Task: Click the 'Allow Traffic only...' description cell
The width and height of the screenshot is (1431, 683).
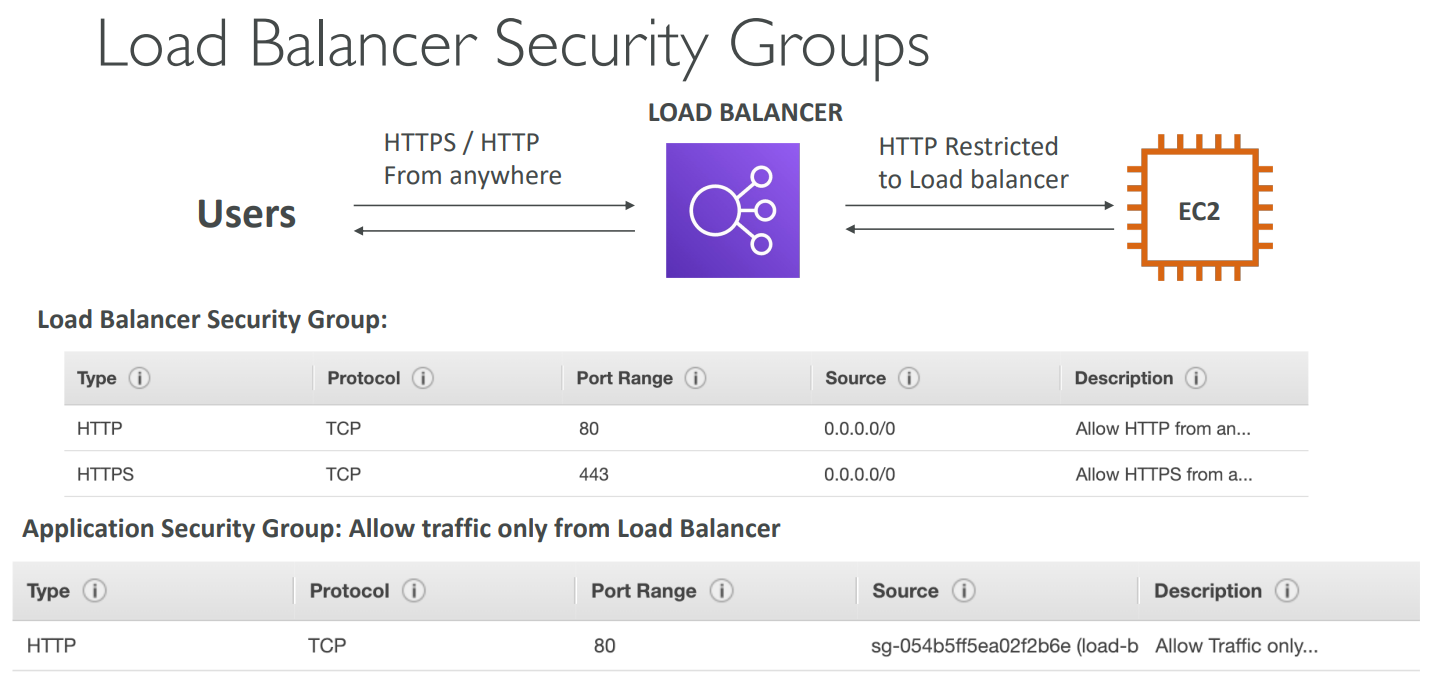Action: (1236, 646)
